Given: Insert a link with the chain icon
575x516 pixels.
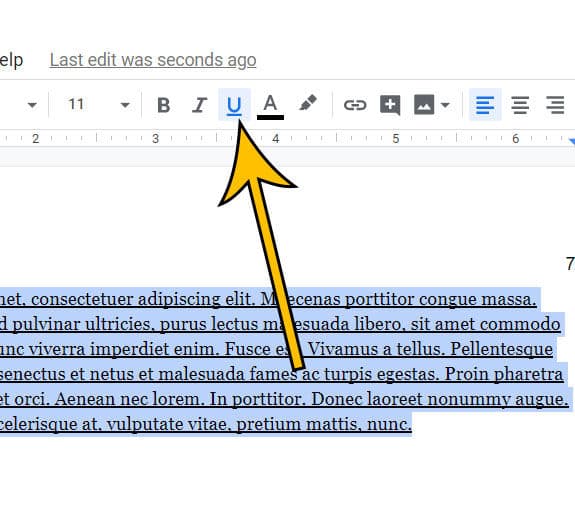Looking at the screenshot, I should (355, 105).
